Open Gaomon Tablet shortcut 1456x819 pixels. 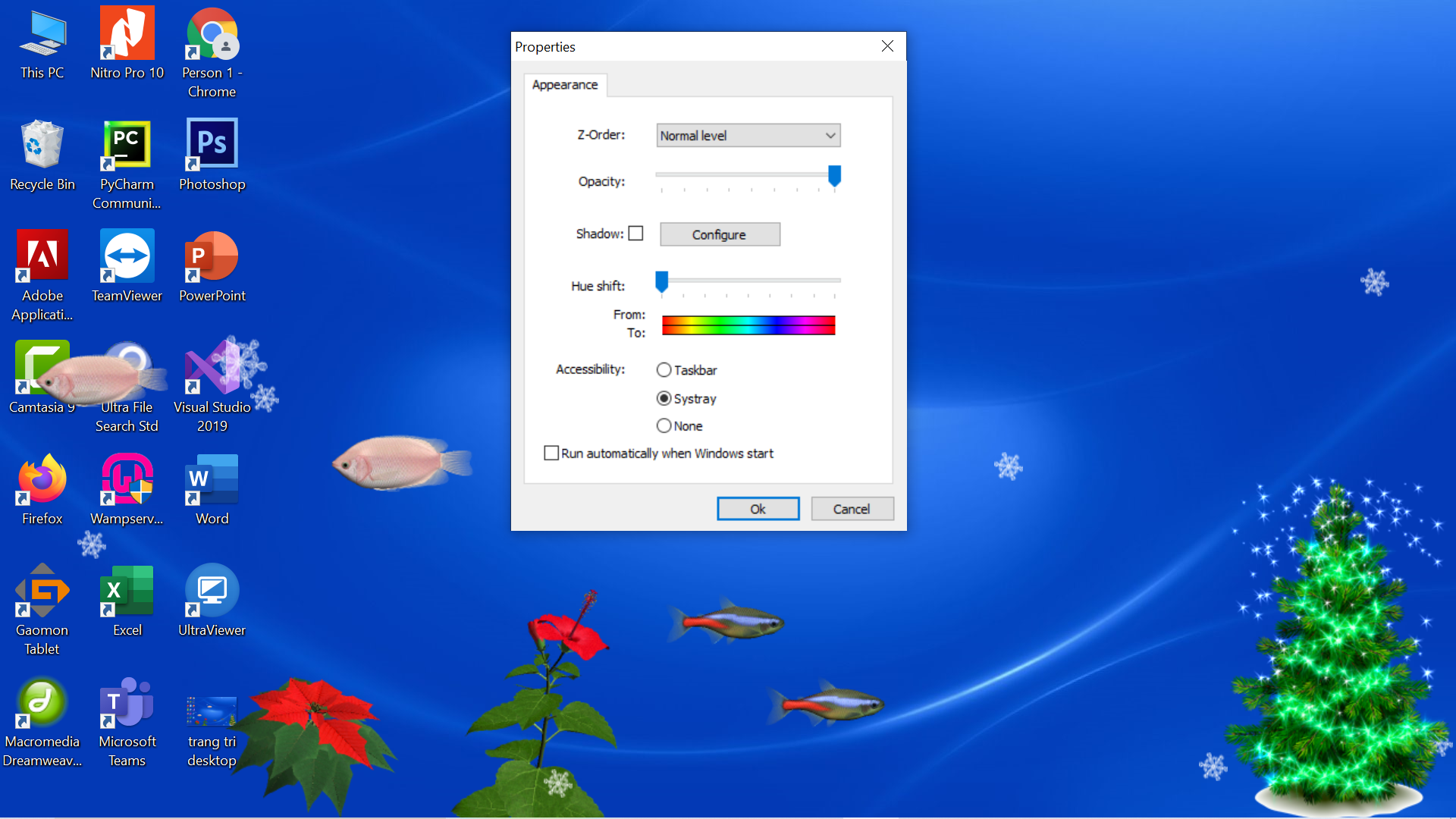tap(42, 610)
